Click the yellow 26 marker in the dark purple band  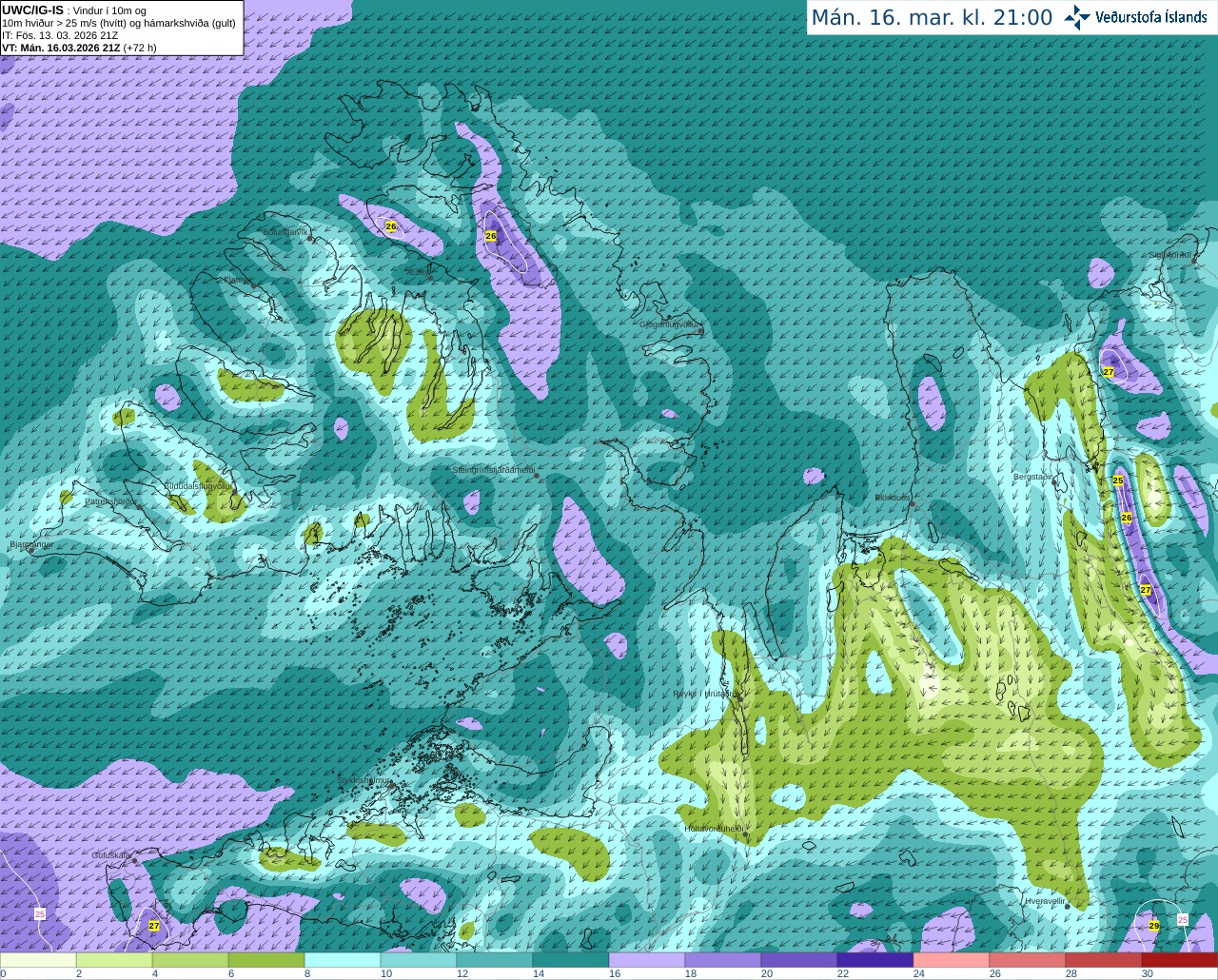(x=491, y=236)
